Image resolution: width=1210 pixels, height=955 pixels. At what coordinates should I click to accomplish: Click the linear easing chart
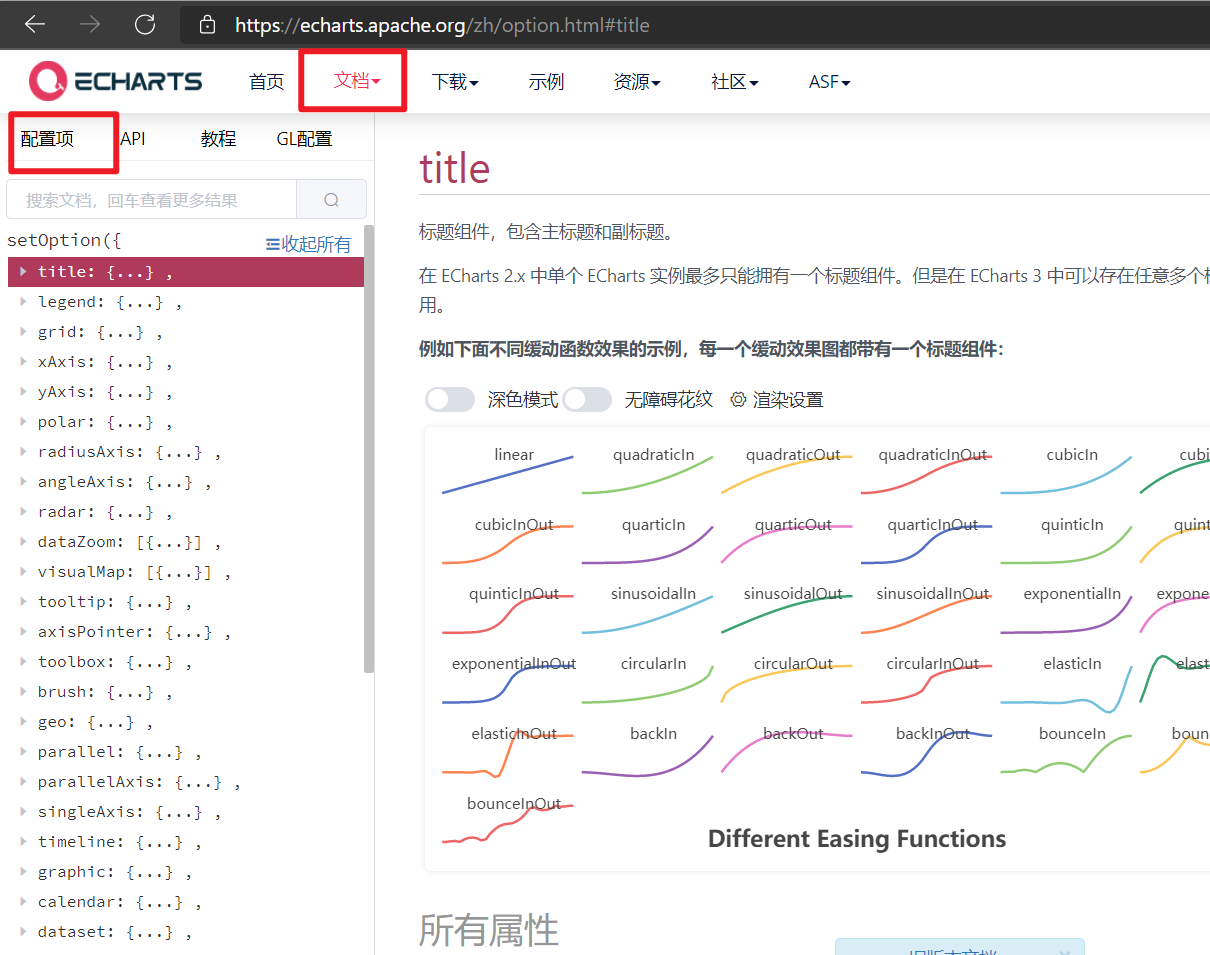(x=508, y=470)
